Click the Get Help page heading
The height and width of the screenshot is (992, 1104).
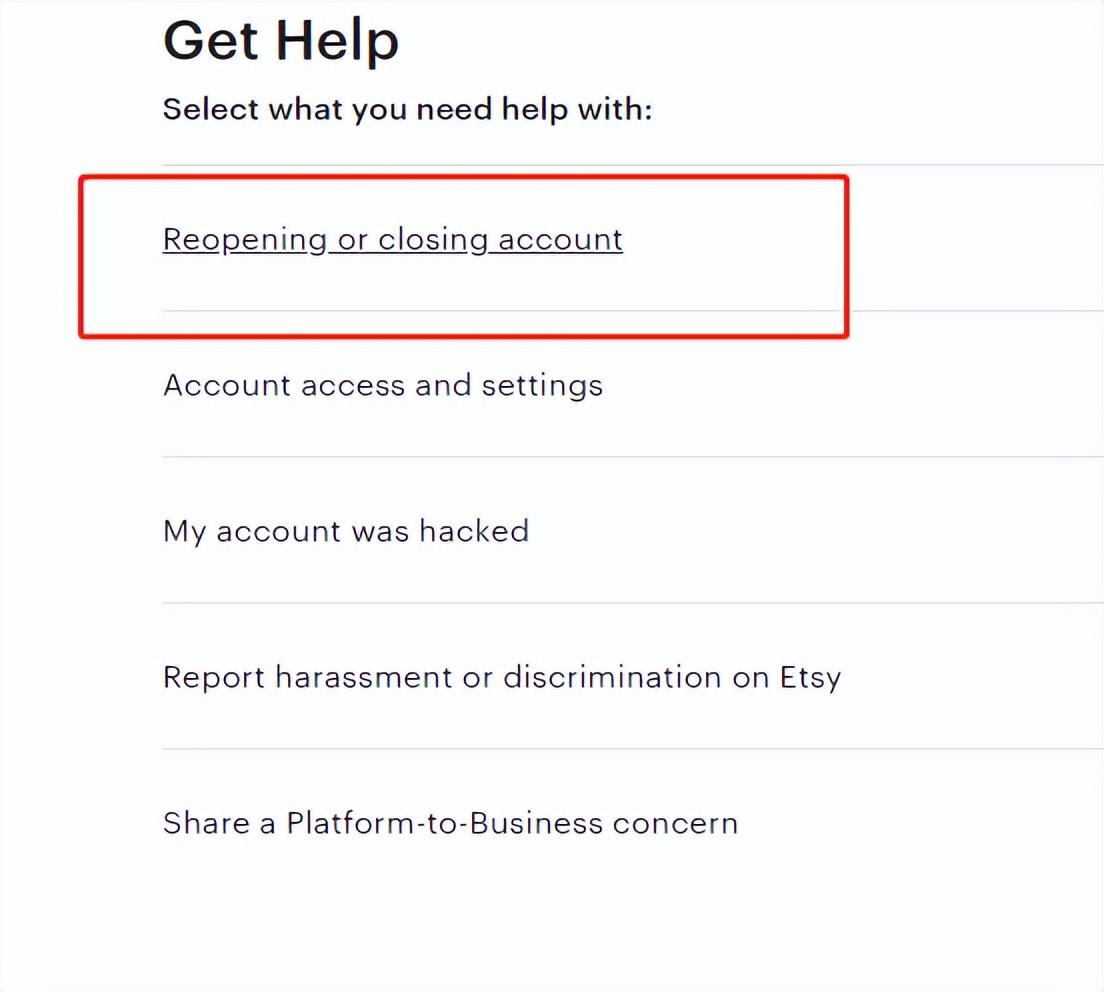(x=281, y=40)
